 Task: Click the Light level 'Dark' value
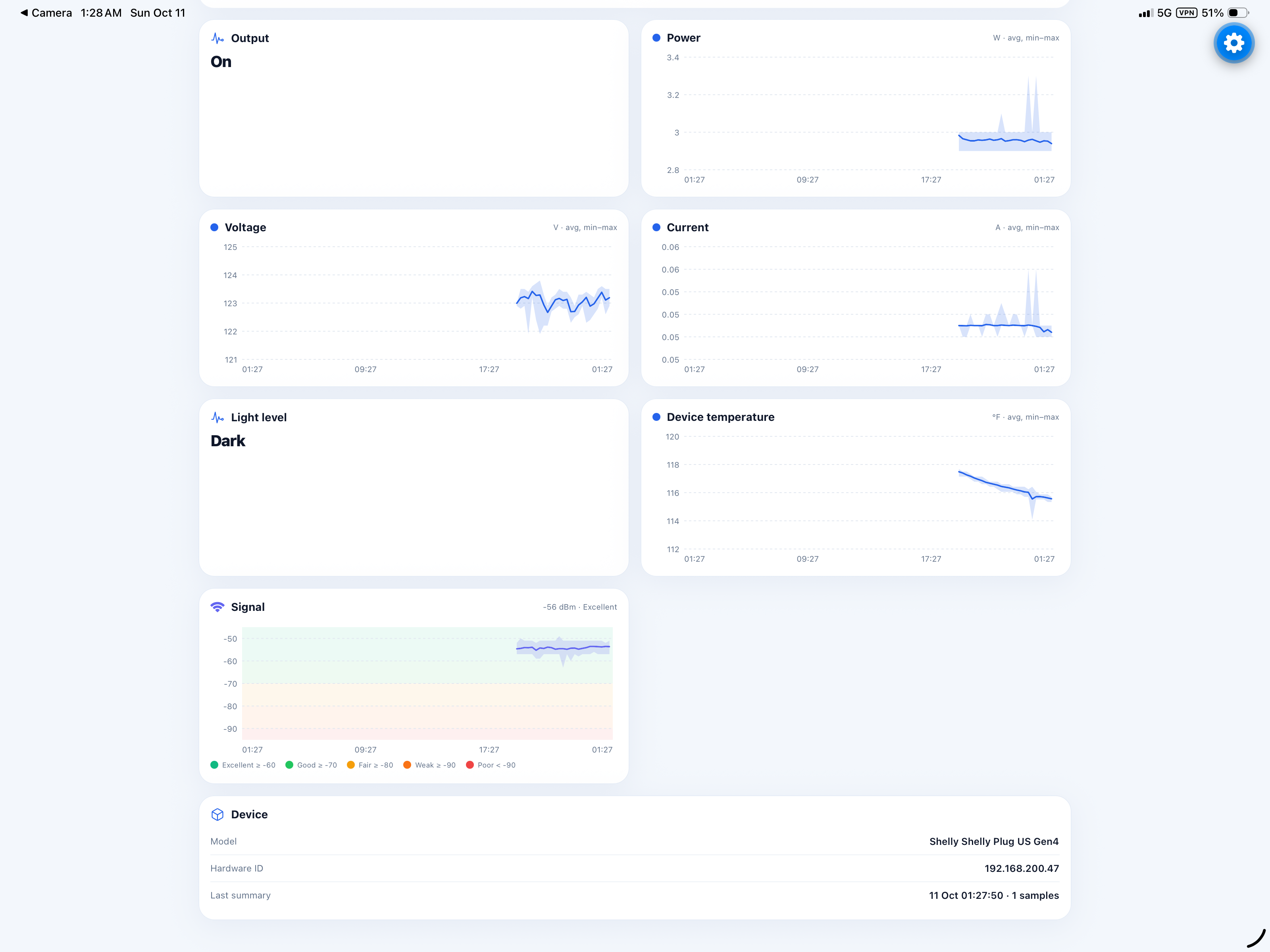coord(228,441)
